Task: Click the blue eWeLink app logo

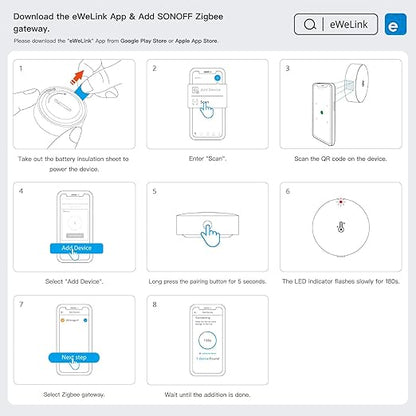Action: pyautogui.click(x=395, y=24)
